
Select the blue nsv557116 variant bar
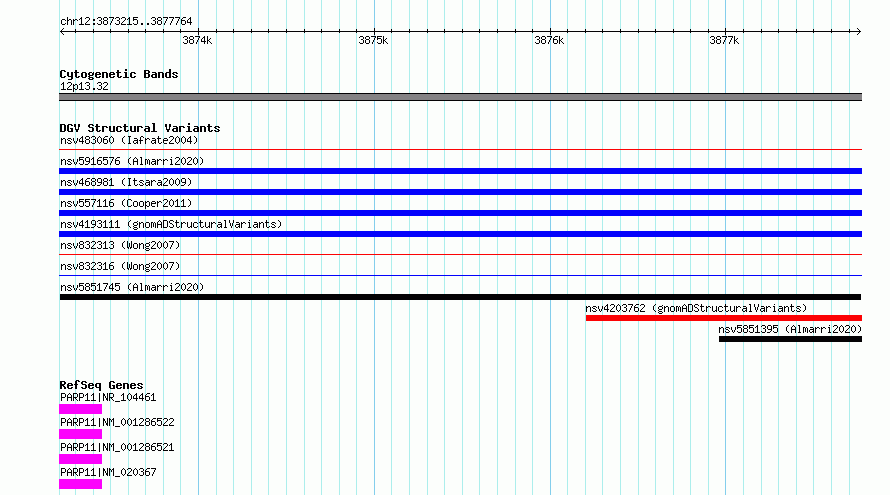(x=460, y=213)
